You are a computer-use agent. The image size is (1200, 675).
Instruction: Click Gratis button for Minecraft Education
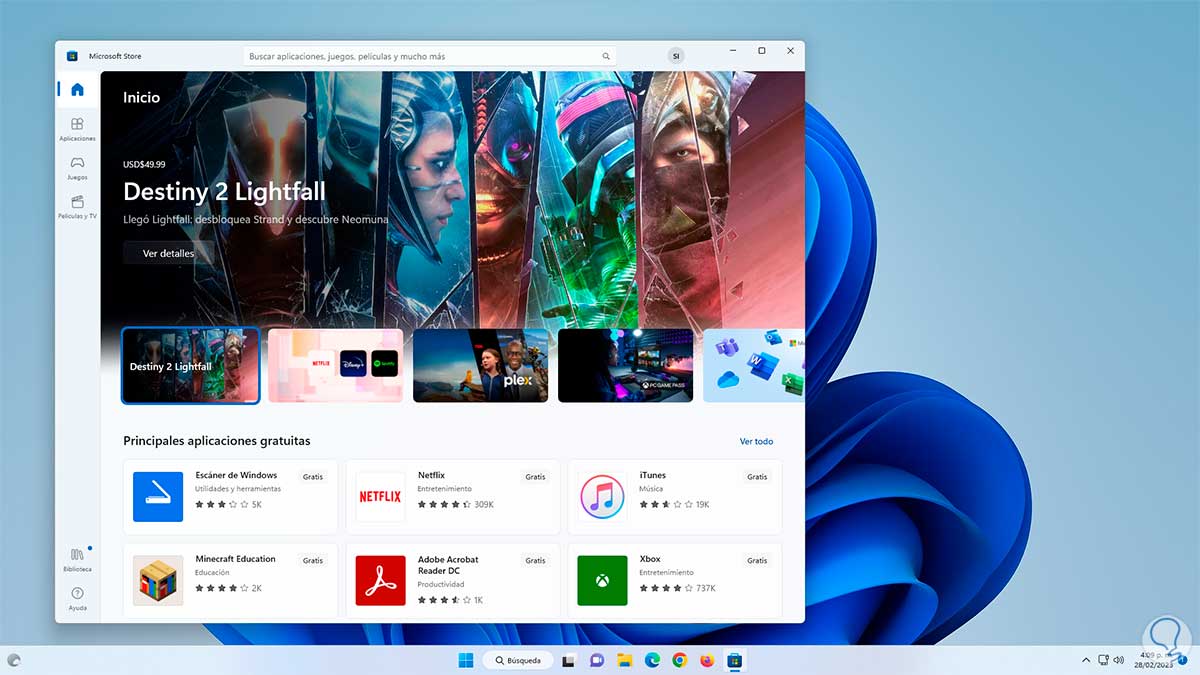pyautogui.click(x=313, y=561)
